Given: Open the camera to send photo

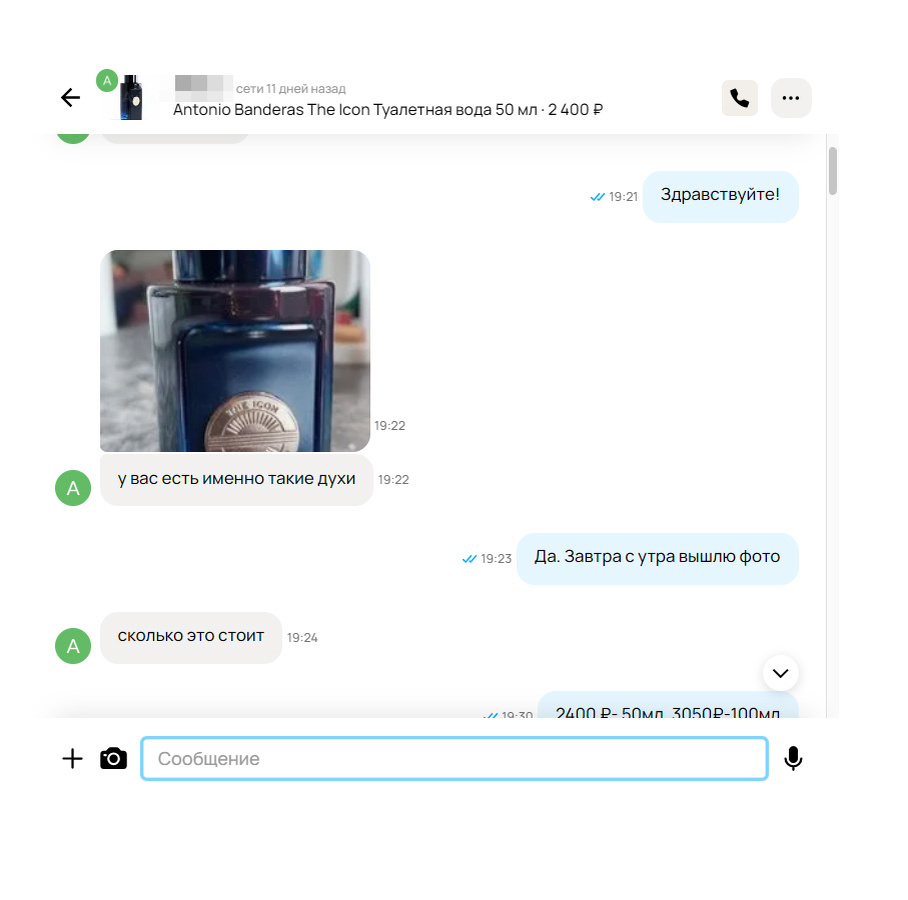Looking at the screenshot, I should coord(114,759).
